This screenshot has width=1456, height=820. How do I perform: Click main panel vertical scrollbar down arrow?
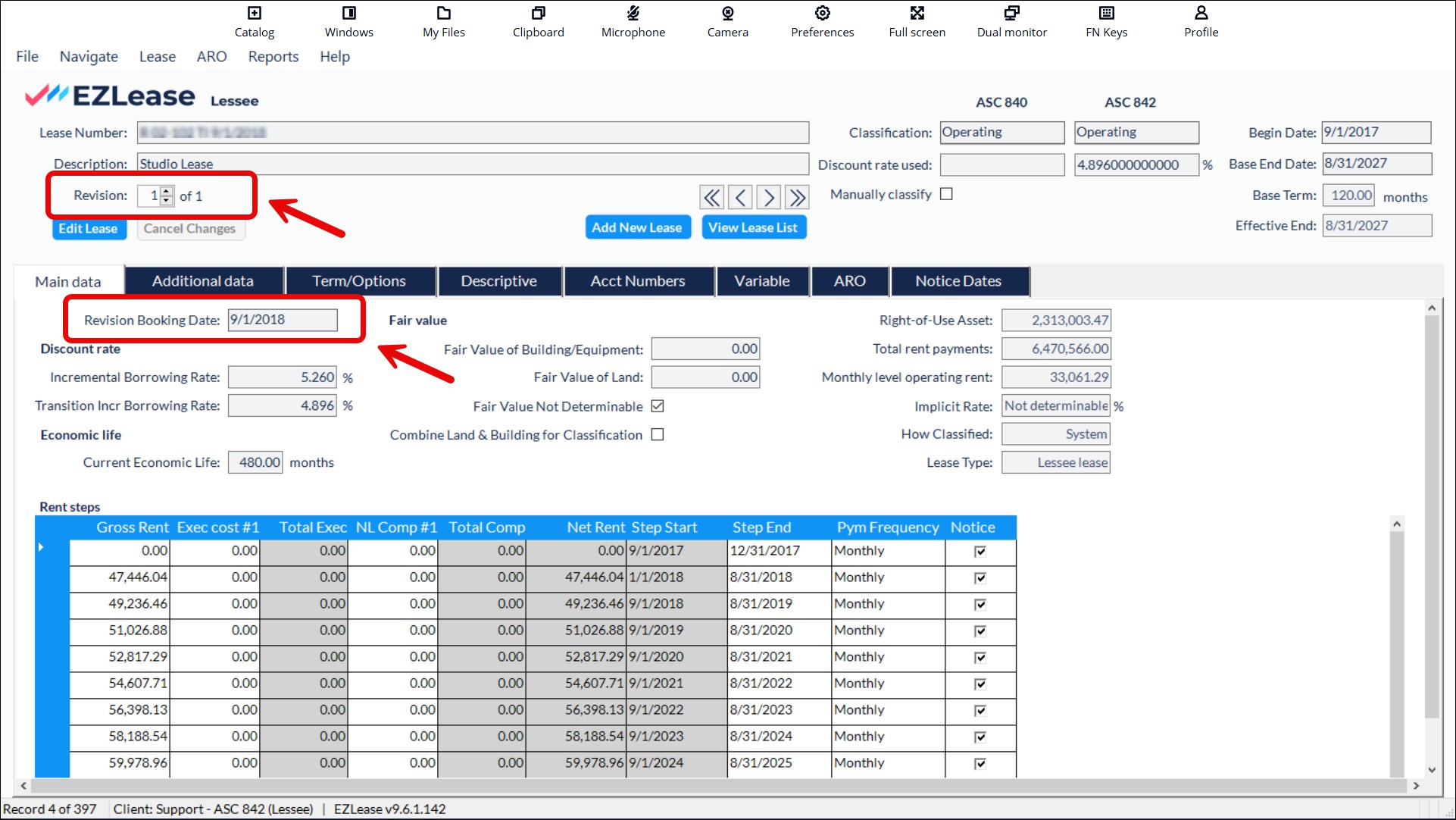(1431, 769)
